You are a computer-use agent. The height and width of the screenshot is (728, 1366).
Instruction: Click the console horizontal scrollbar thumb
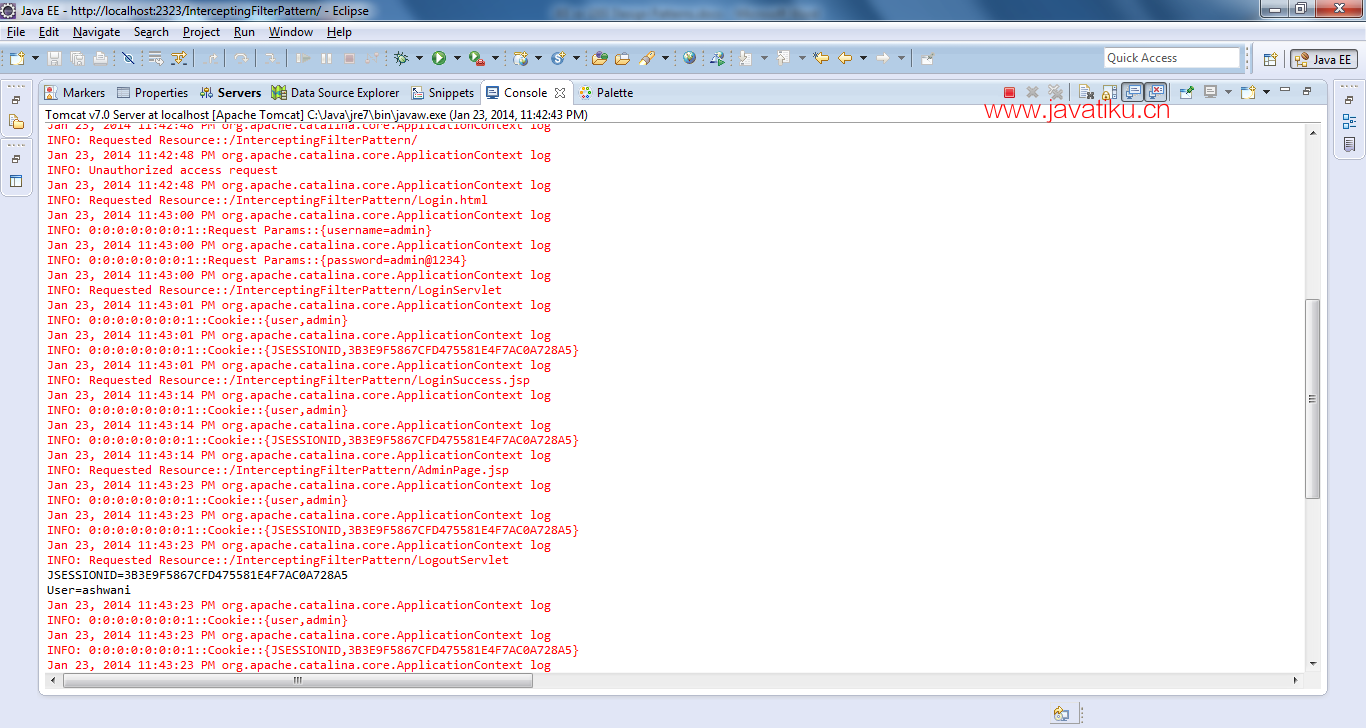pyautogui.click(x=297, y=680)
